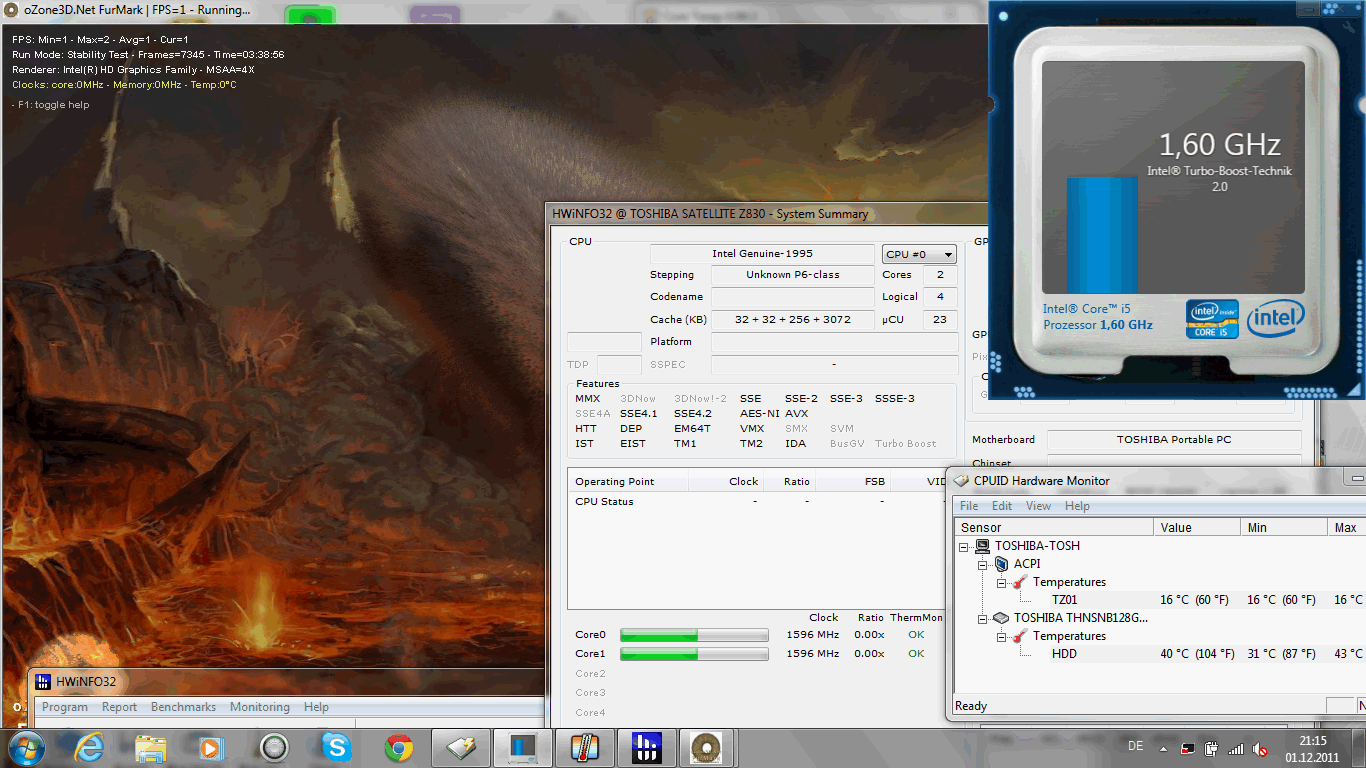Collapse the TOSHIBA-TOSH tree node
Viewport: 1366px width, 768px height.
[965, 547]
